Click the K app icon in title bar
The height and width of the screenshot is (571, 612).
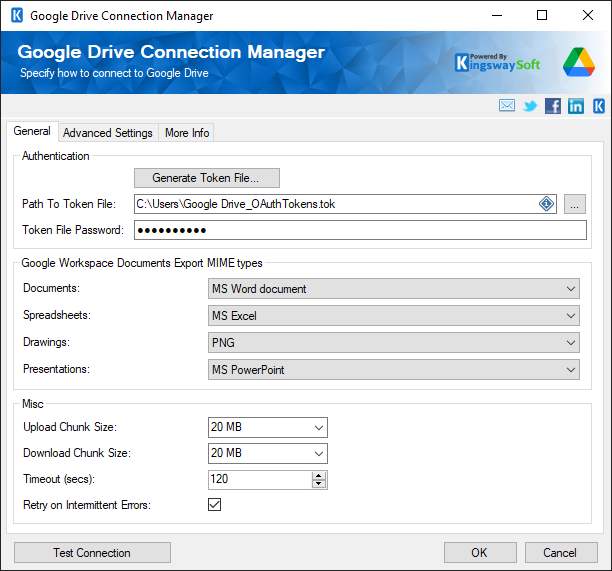click(17, 16)
